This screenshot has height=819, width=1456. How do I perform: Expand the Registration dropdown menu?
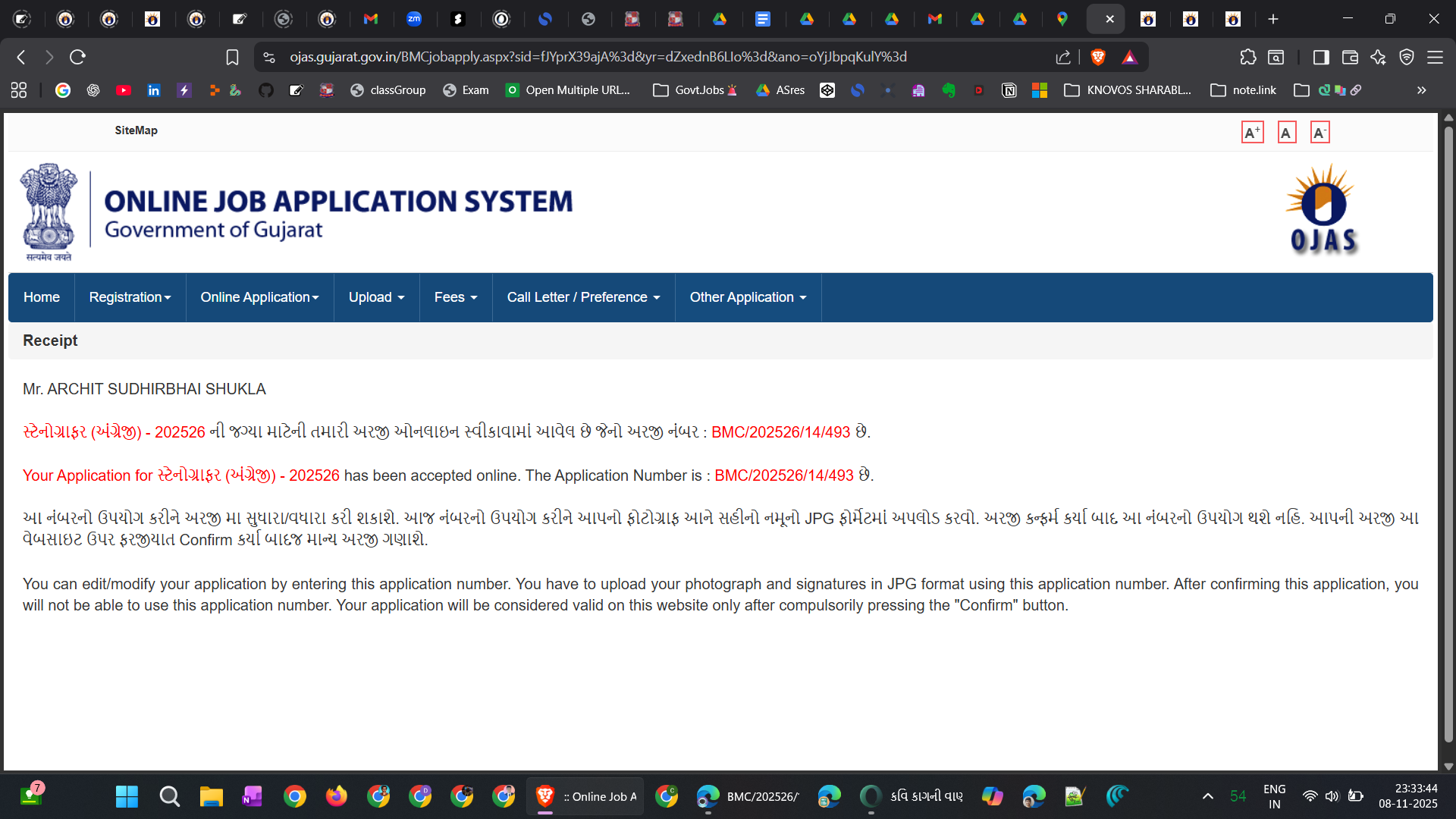pyautogui.click(x=130, y=297)
